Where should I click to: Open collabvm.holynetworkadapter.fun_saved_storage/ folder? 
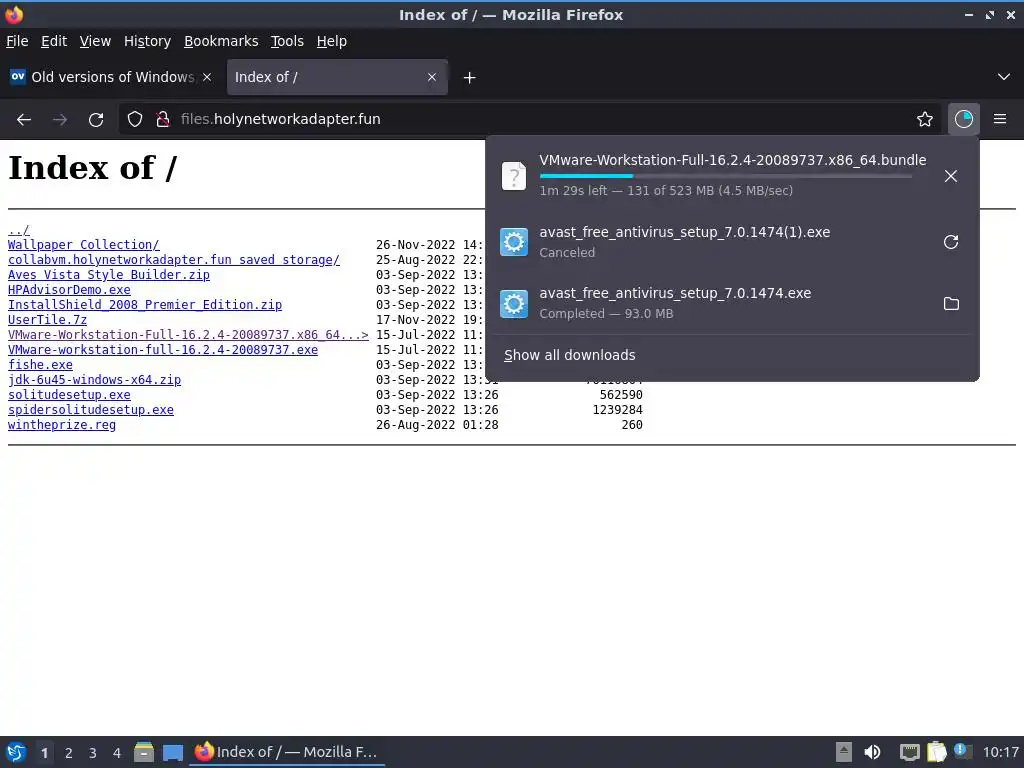(174, 260)
